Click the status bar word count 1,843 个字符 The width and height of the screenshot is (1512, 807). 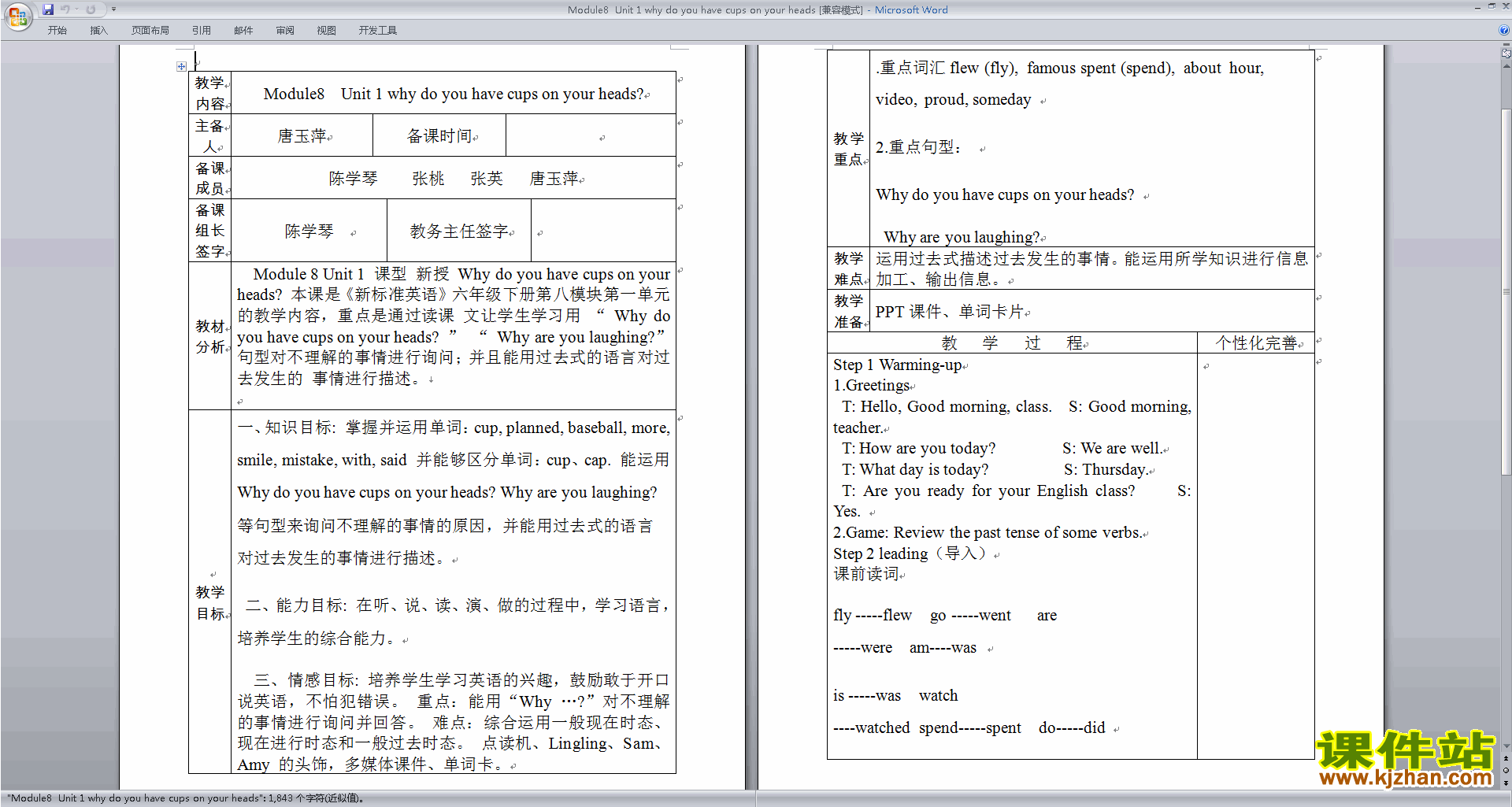tap(316, 798)
